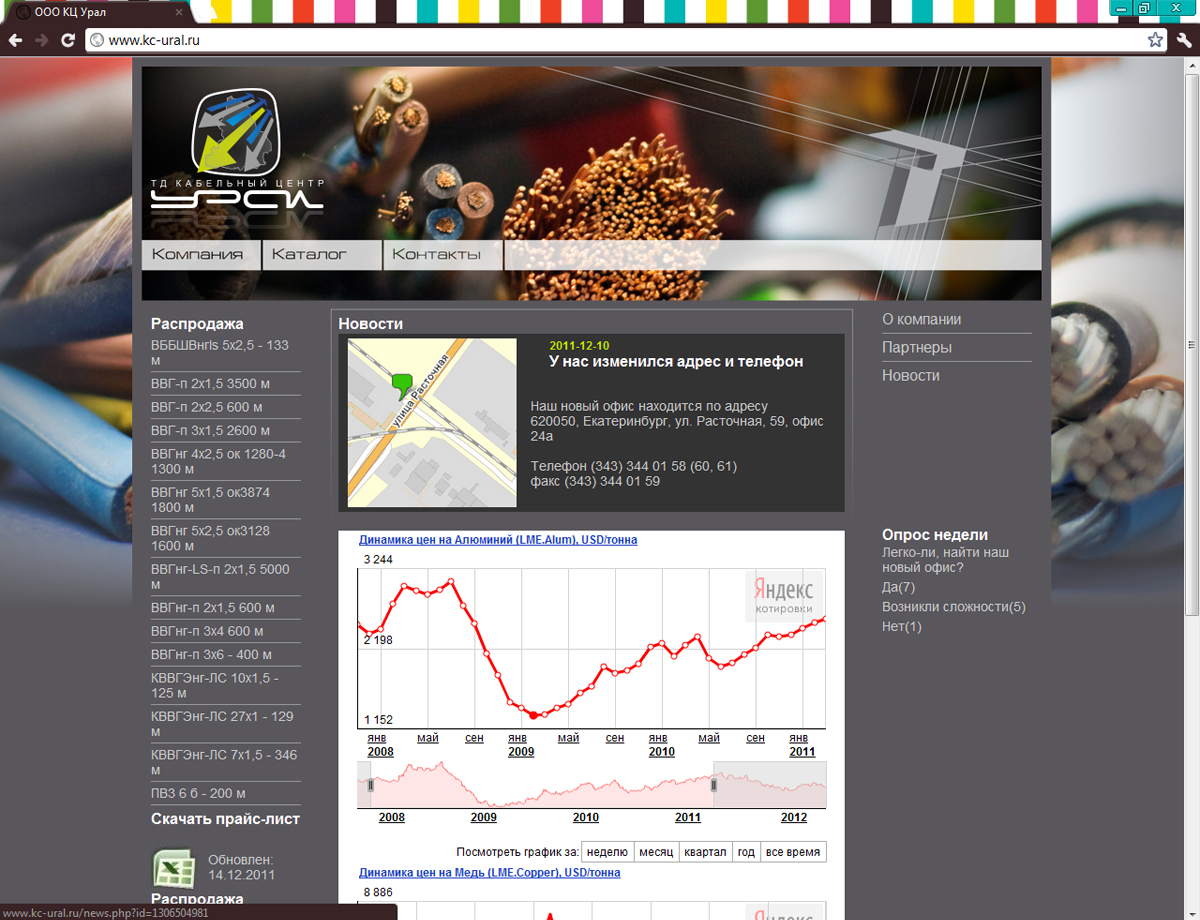Image resolution: width=1200 pixels, height=920 pixels.
Task: Click the Расточная street map thumbnail
Action: pyautogui.click(x=432, y=422)
